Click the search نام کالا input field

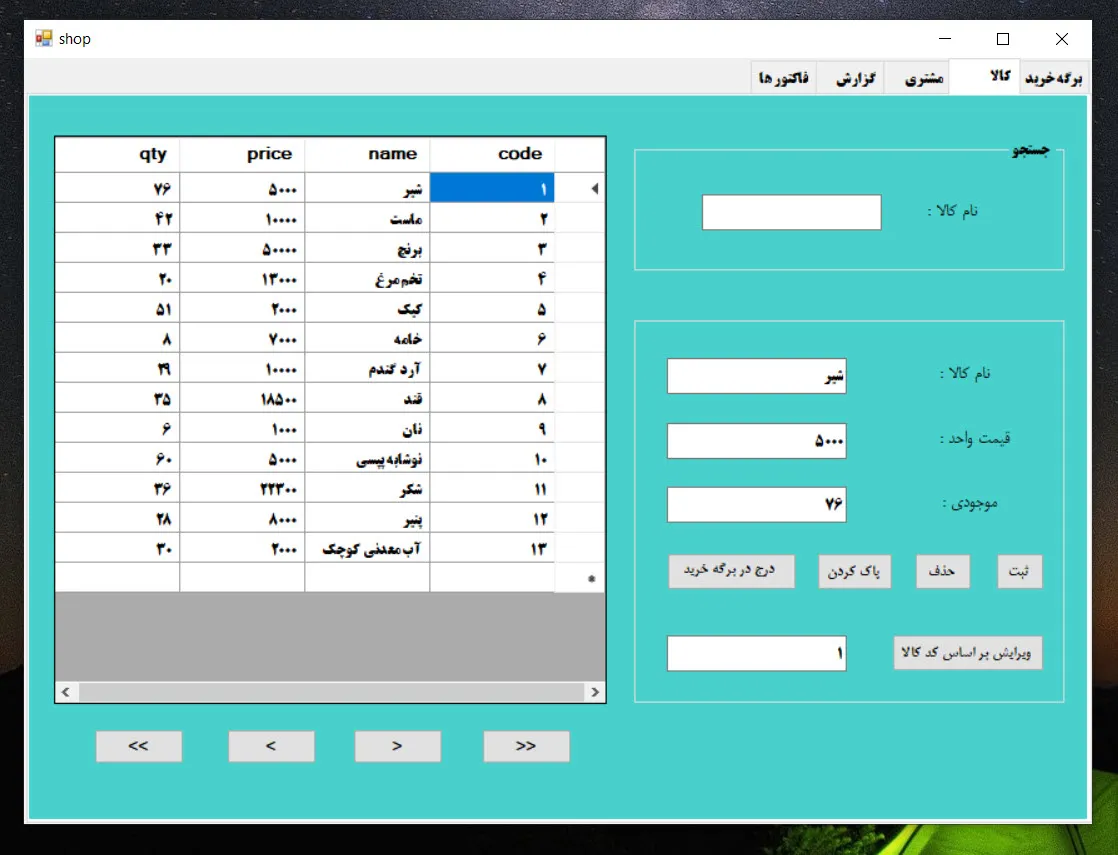pyautogui.click(x=791, y=212)
